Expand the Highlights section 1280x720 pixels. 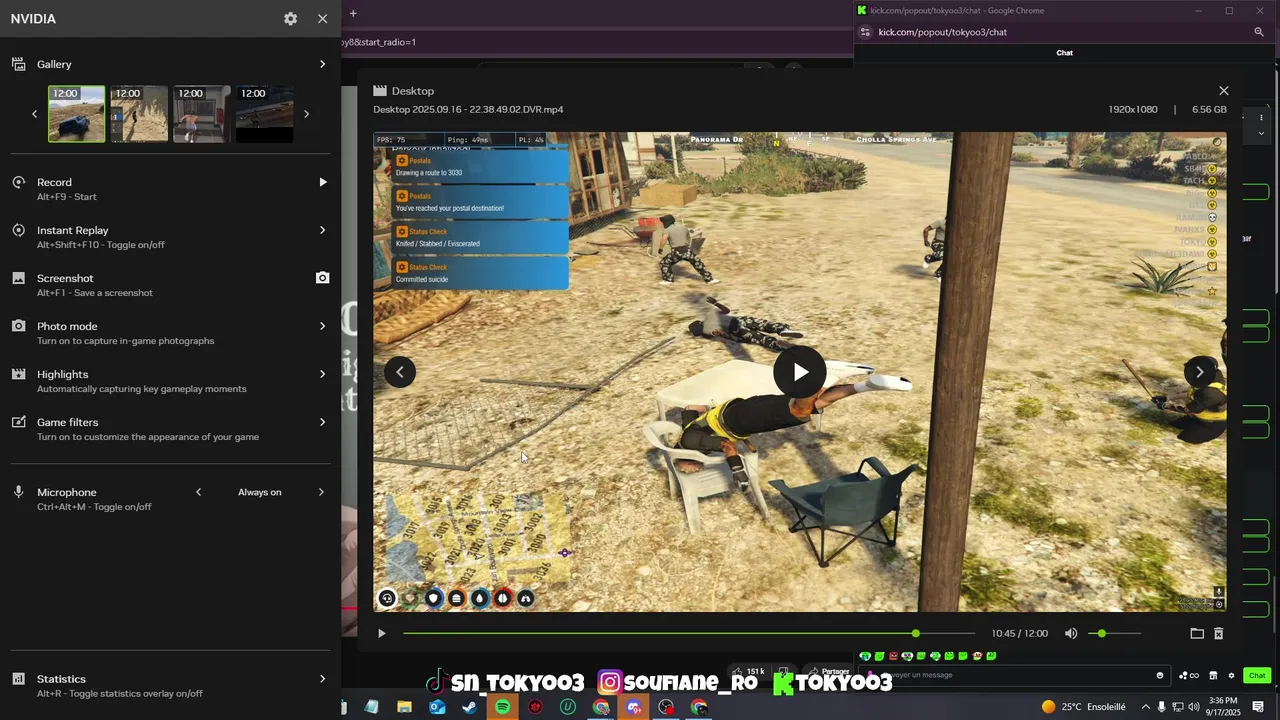point(322,374)
